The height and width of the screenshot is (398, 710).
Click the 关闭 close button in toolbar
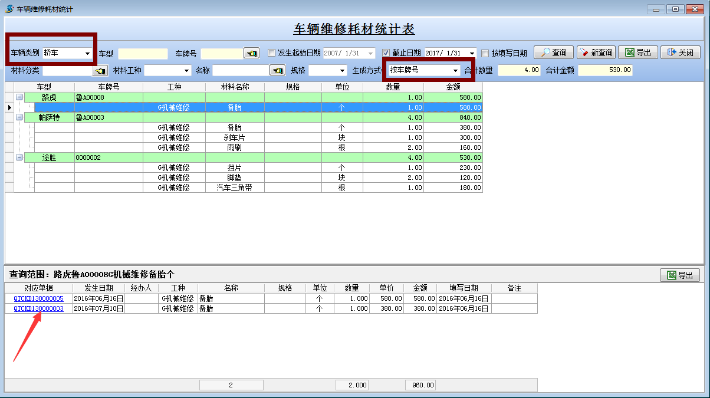point(680,53)
